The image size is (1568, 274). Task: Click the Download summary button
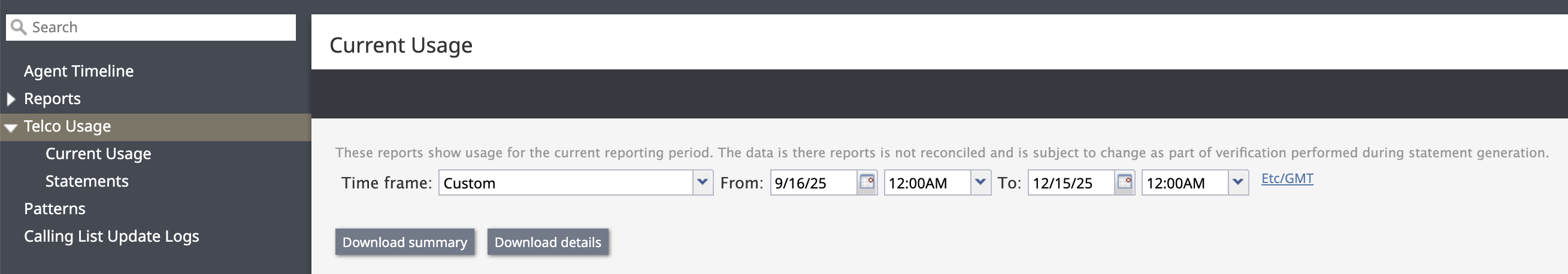coord(404,242)
